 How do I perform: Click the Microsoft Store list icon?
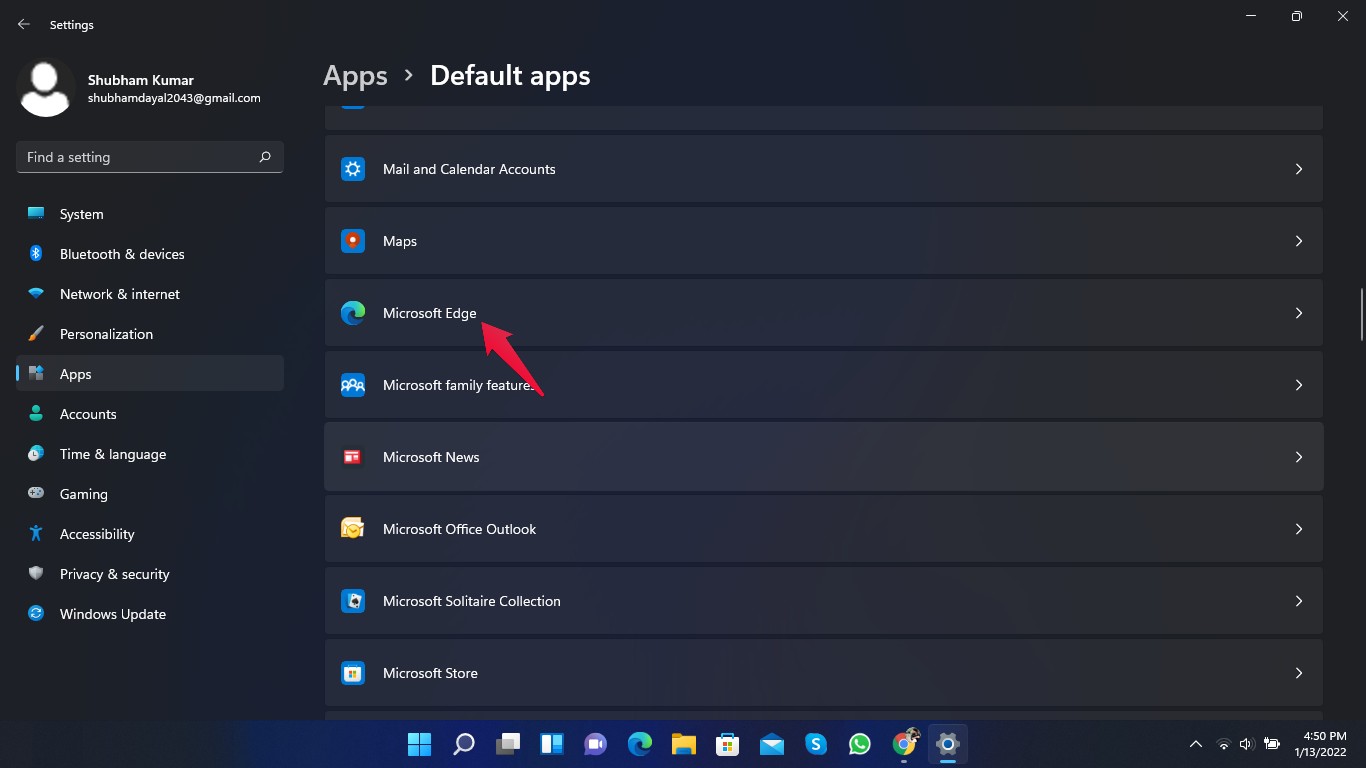353,673
